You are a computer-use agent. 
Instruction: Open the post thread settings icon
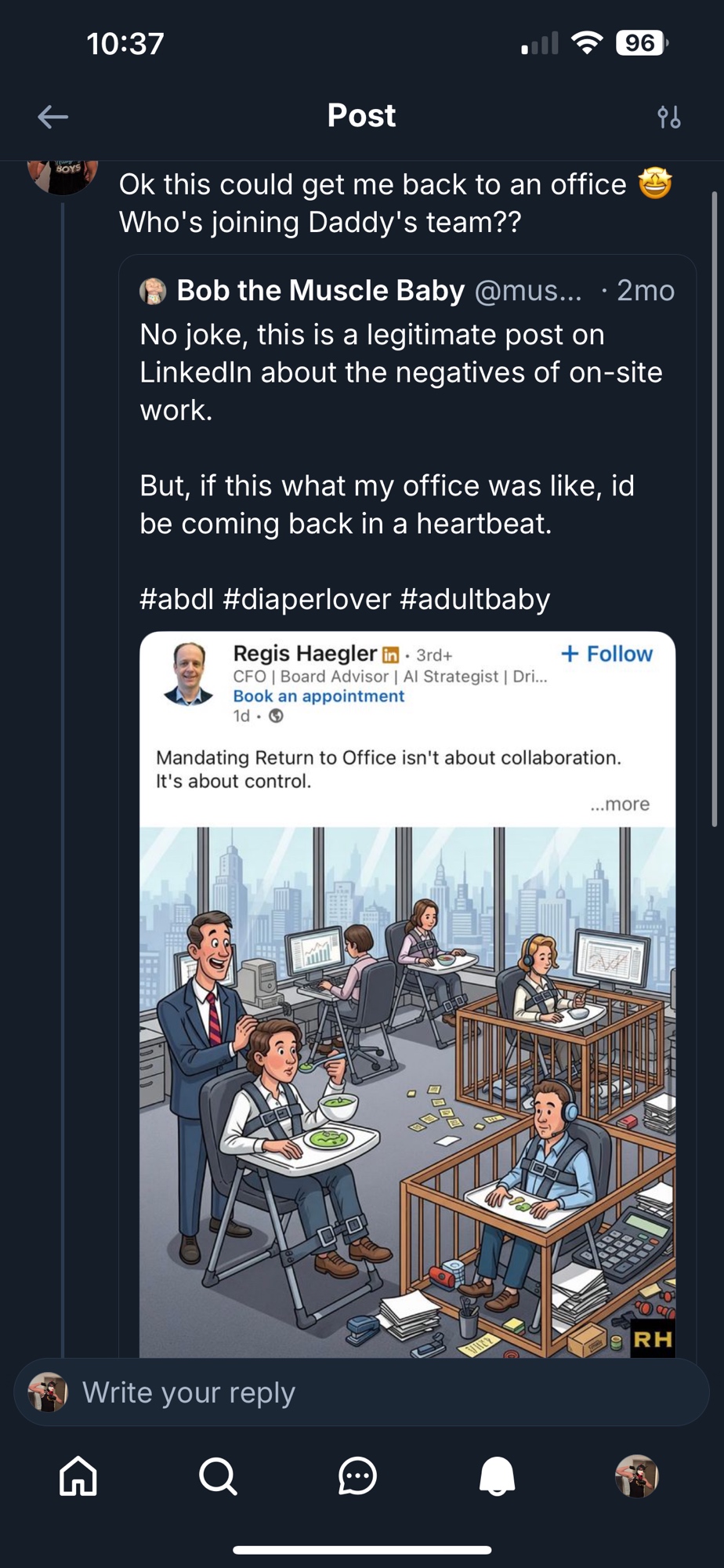(x=668, y=117)
